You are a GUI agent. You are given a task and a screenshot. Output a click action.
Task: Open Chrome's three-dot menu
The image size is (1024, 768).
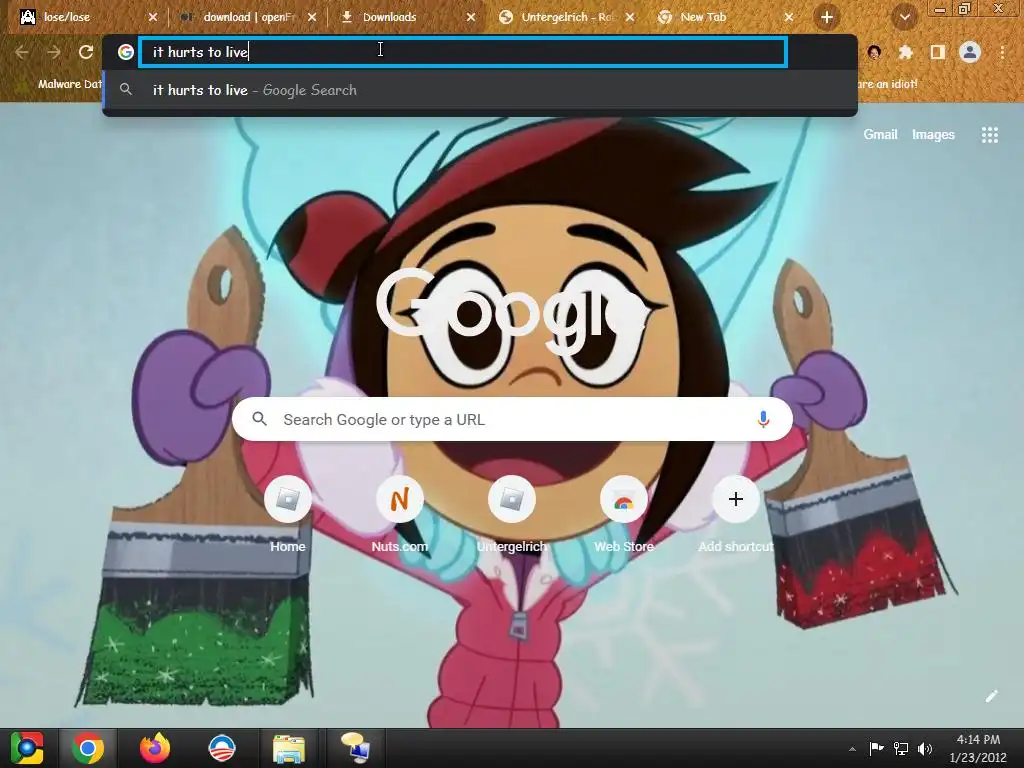1002,52
